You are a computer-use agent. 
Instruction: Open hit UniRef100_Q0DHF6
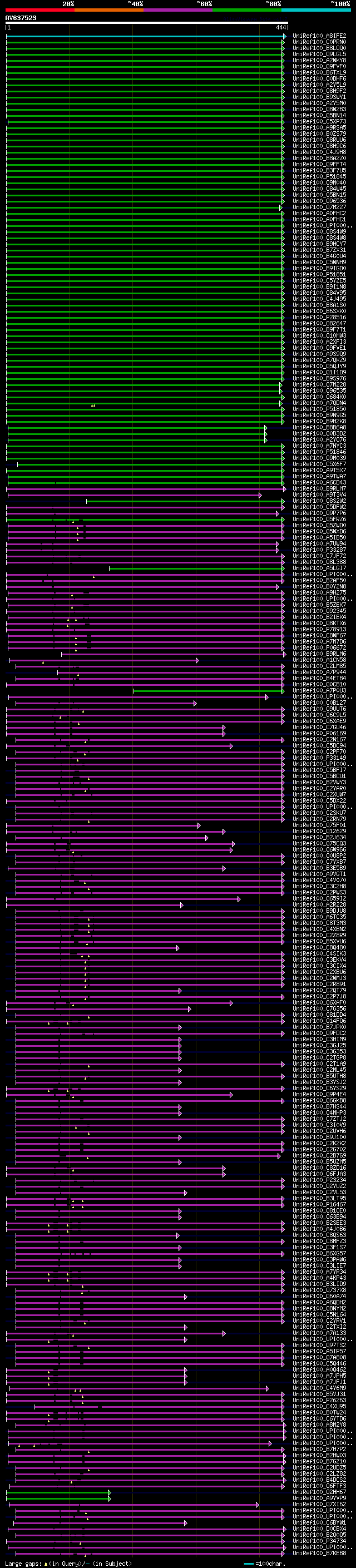tap(319, 78)
